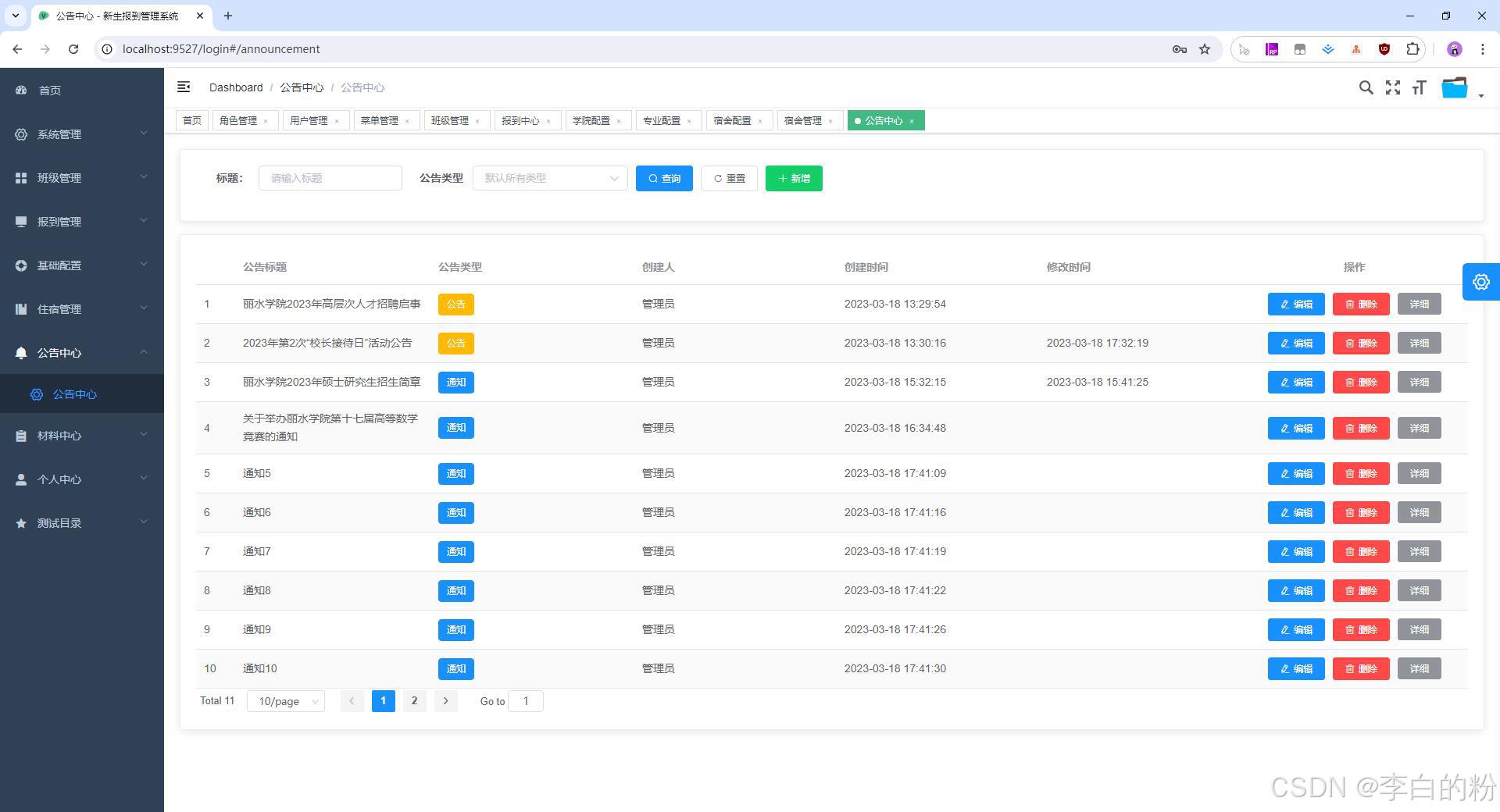1500x812 pixels.
Task: Open the floating settings gear panel
Action: [1481, 282]
